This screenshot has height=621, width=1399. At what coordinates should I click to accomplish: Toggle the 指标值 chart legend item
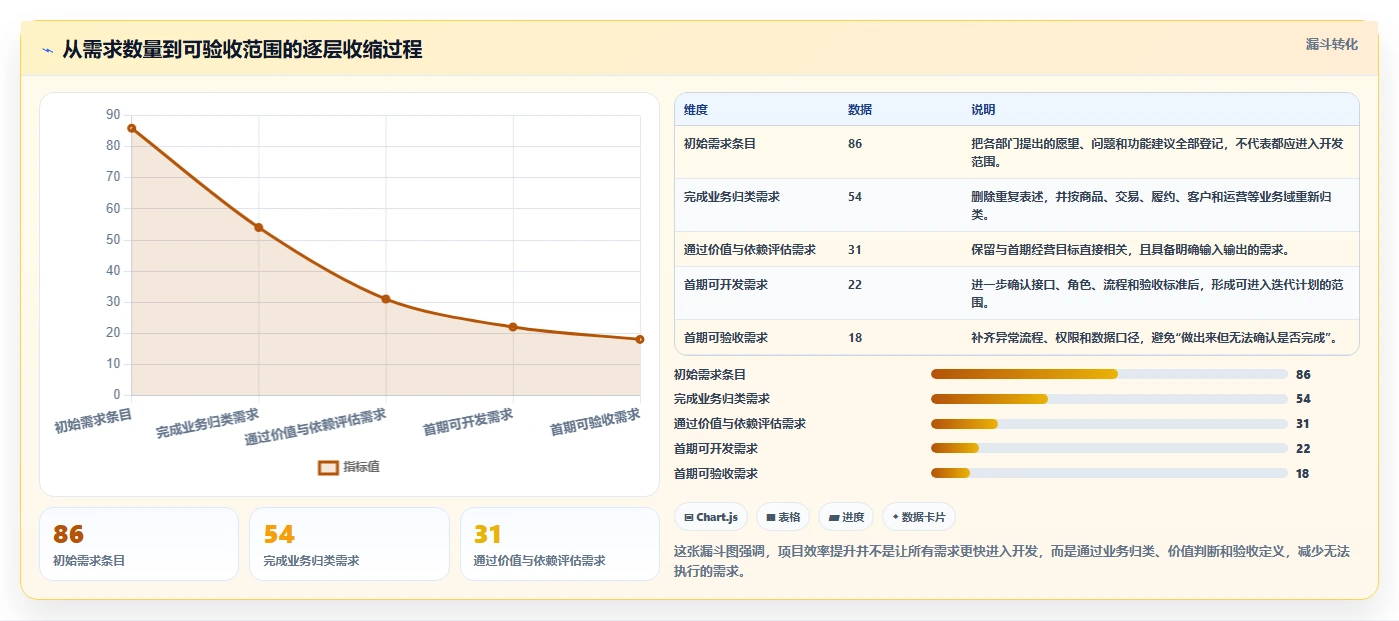click(348, 467)
